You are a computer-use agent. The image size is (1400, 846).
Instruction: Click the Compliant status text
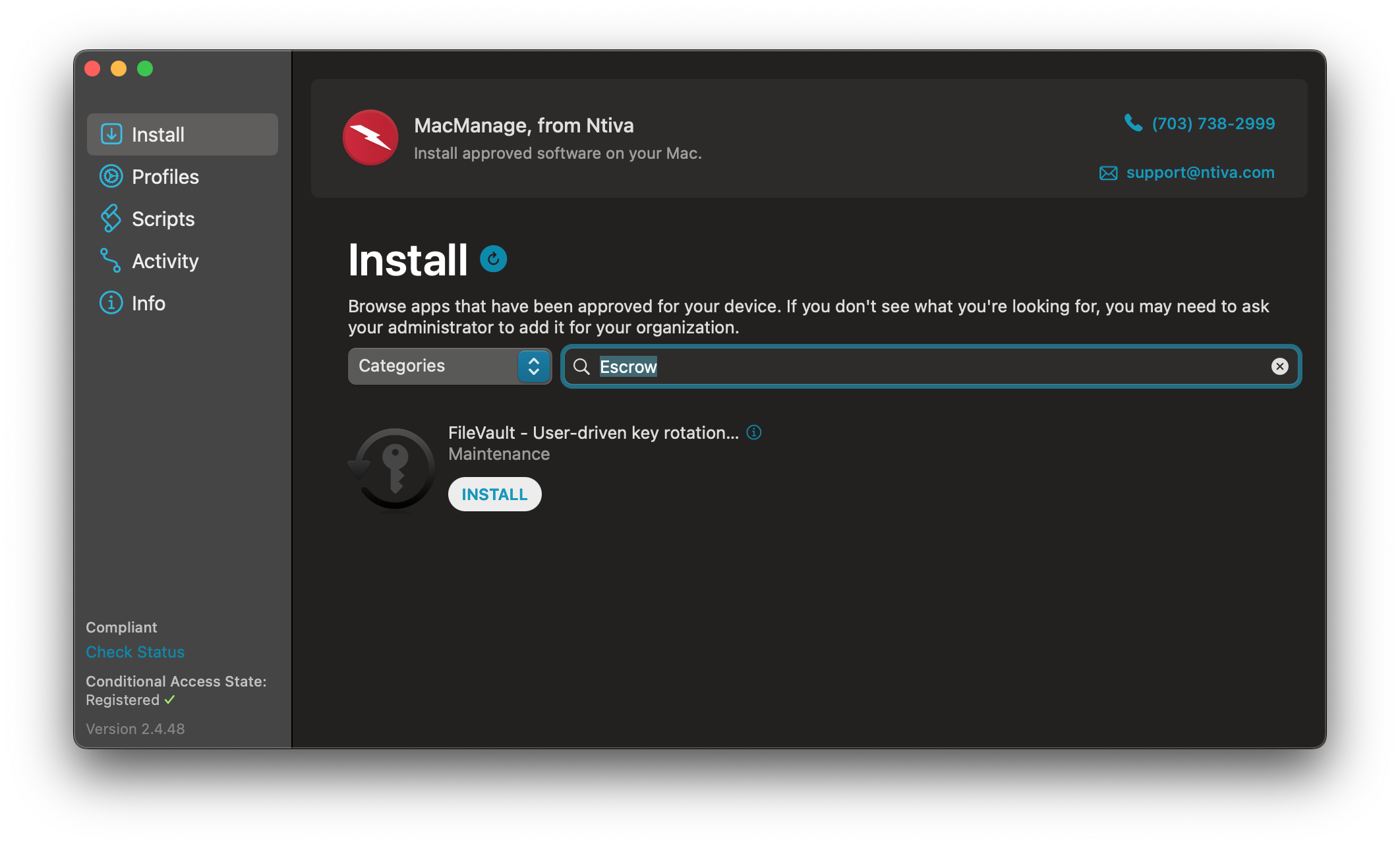tap(121, 627)
